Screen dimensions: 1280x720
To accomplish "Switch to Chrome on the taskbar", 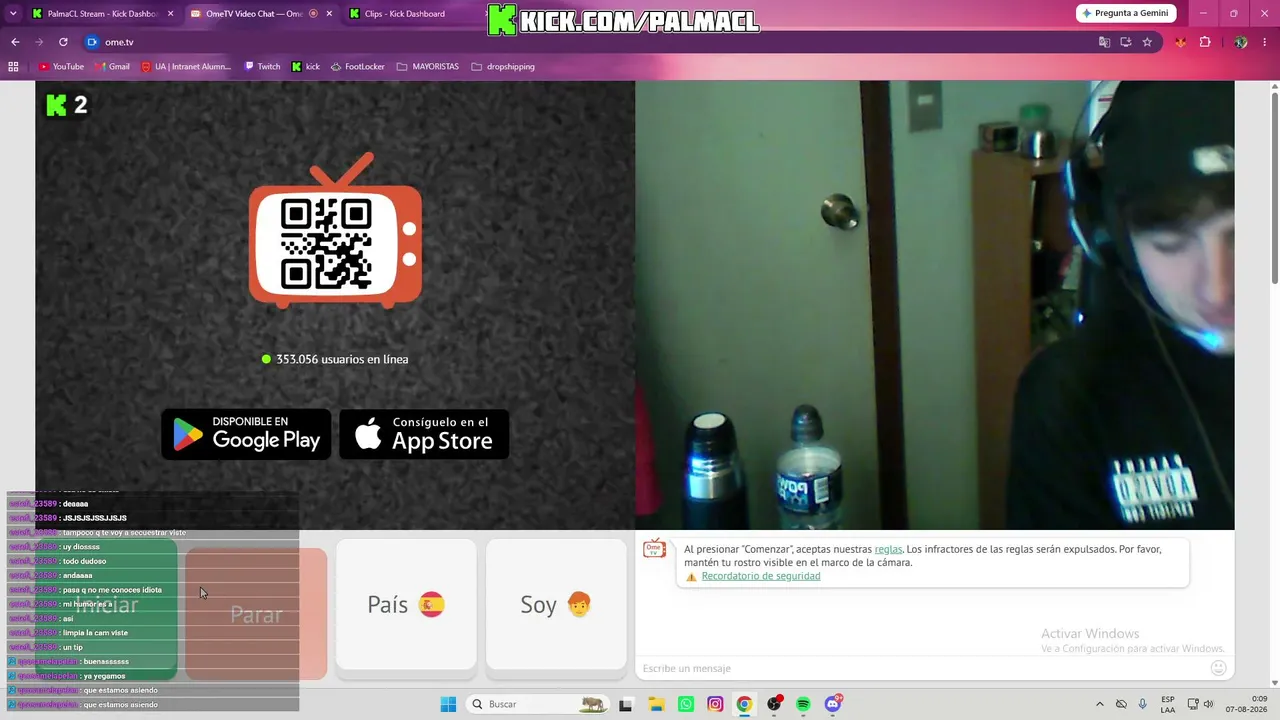I will (744, 704).
